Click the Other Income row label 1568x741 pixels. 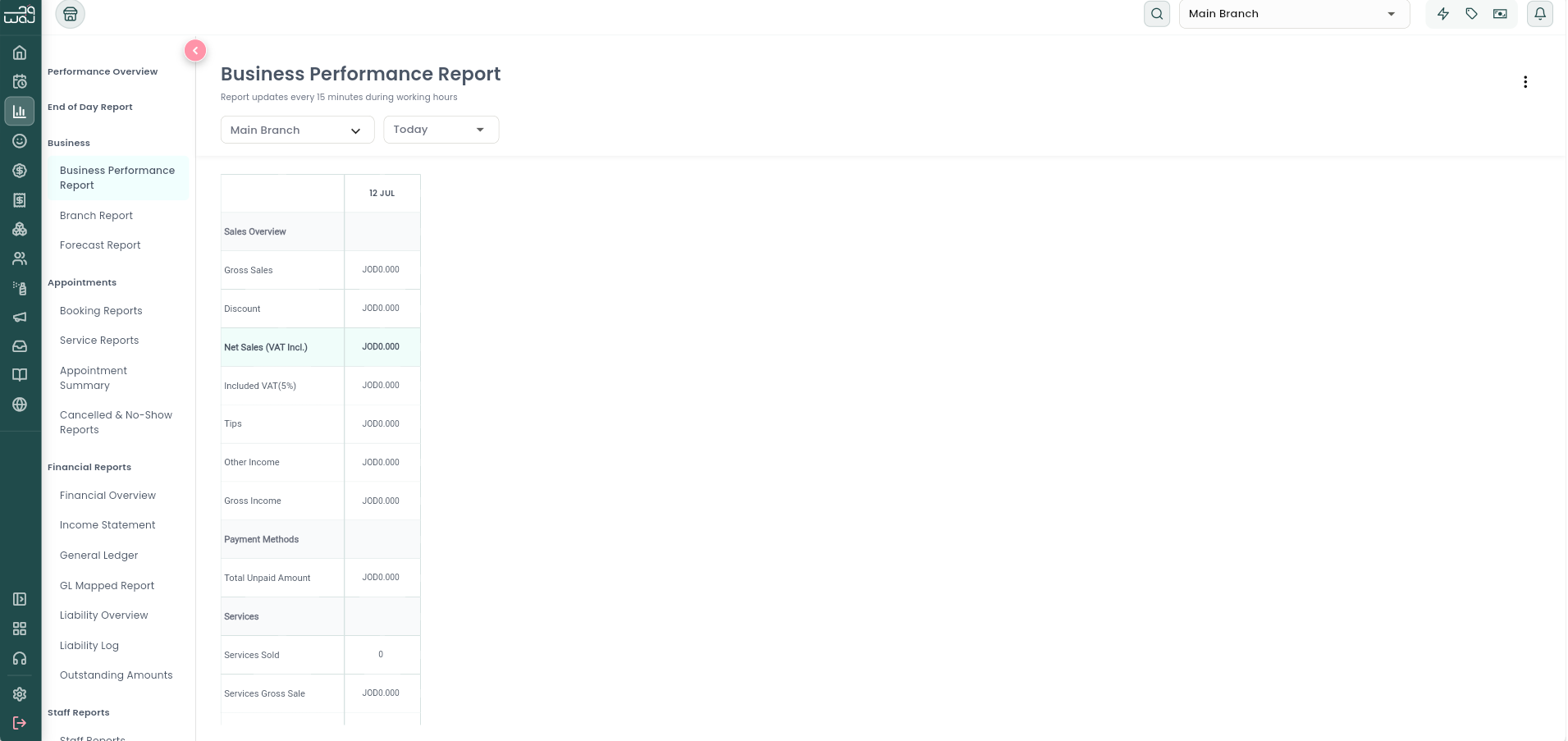click(x=252, y=463)
